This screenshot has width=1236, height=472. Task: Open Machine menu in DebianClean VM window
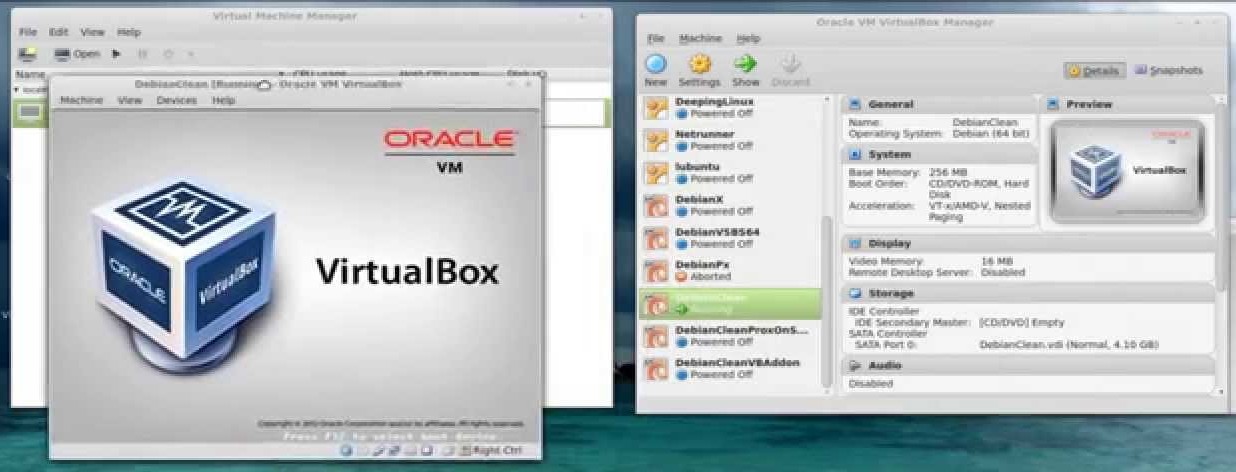click(x=81, y=100)
